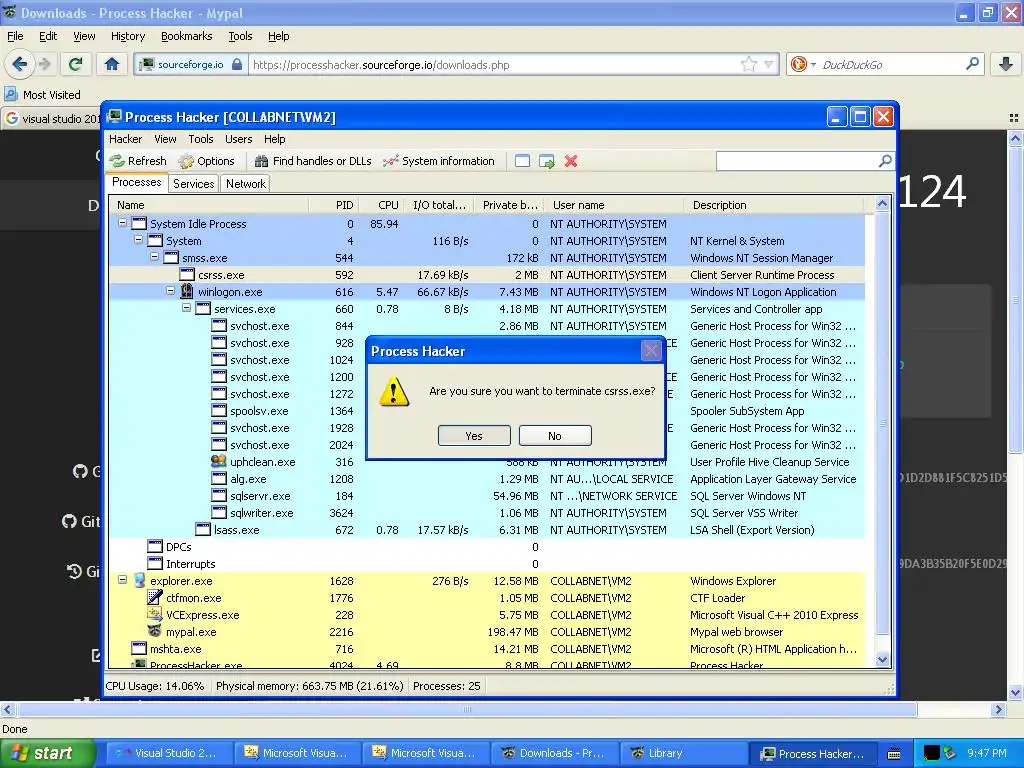Image resolution: width=1024 pixels, height=768 pixels.
Task: Select the csrss.exe process row
Action: pos(487,275)
